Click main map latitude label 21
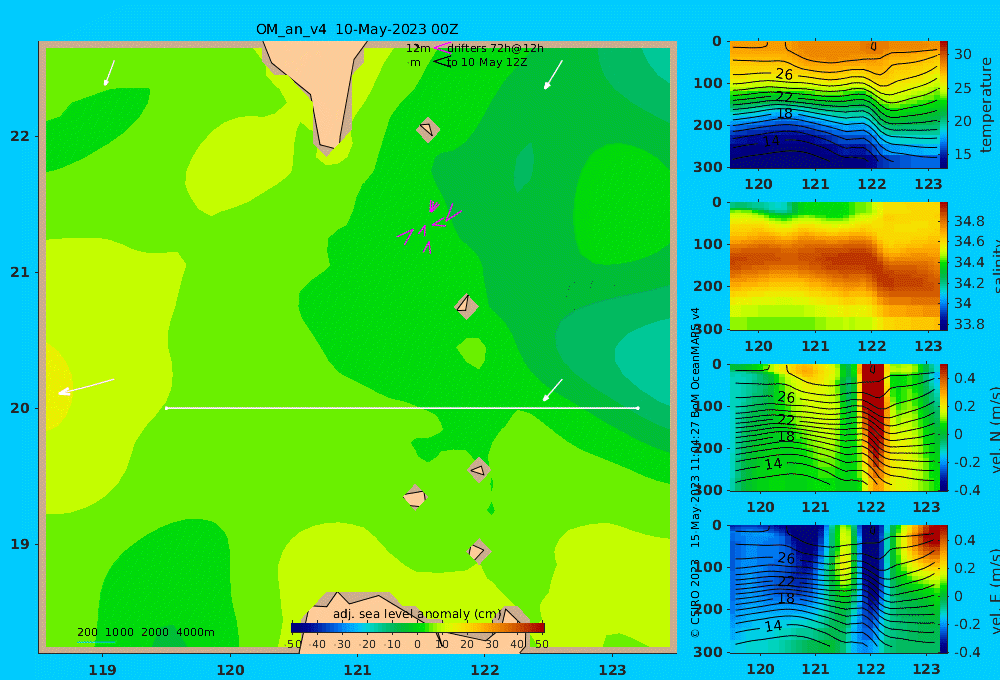The height and width of the screenshot is (680, 1000). coord(20,272)
